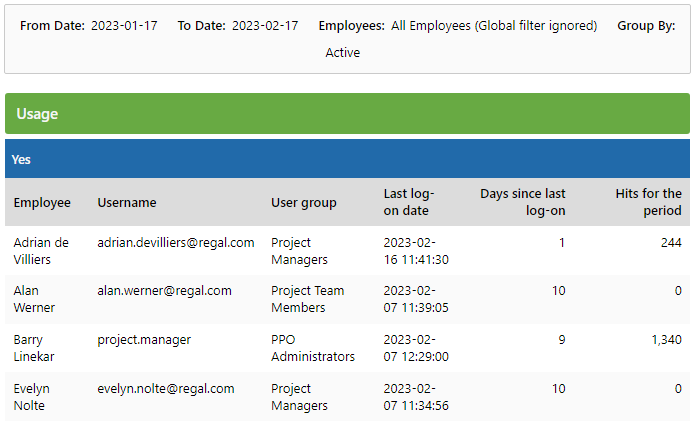
Task: Open employee Adrian de Villiers
Action: (41, 251)
